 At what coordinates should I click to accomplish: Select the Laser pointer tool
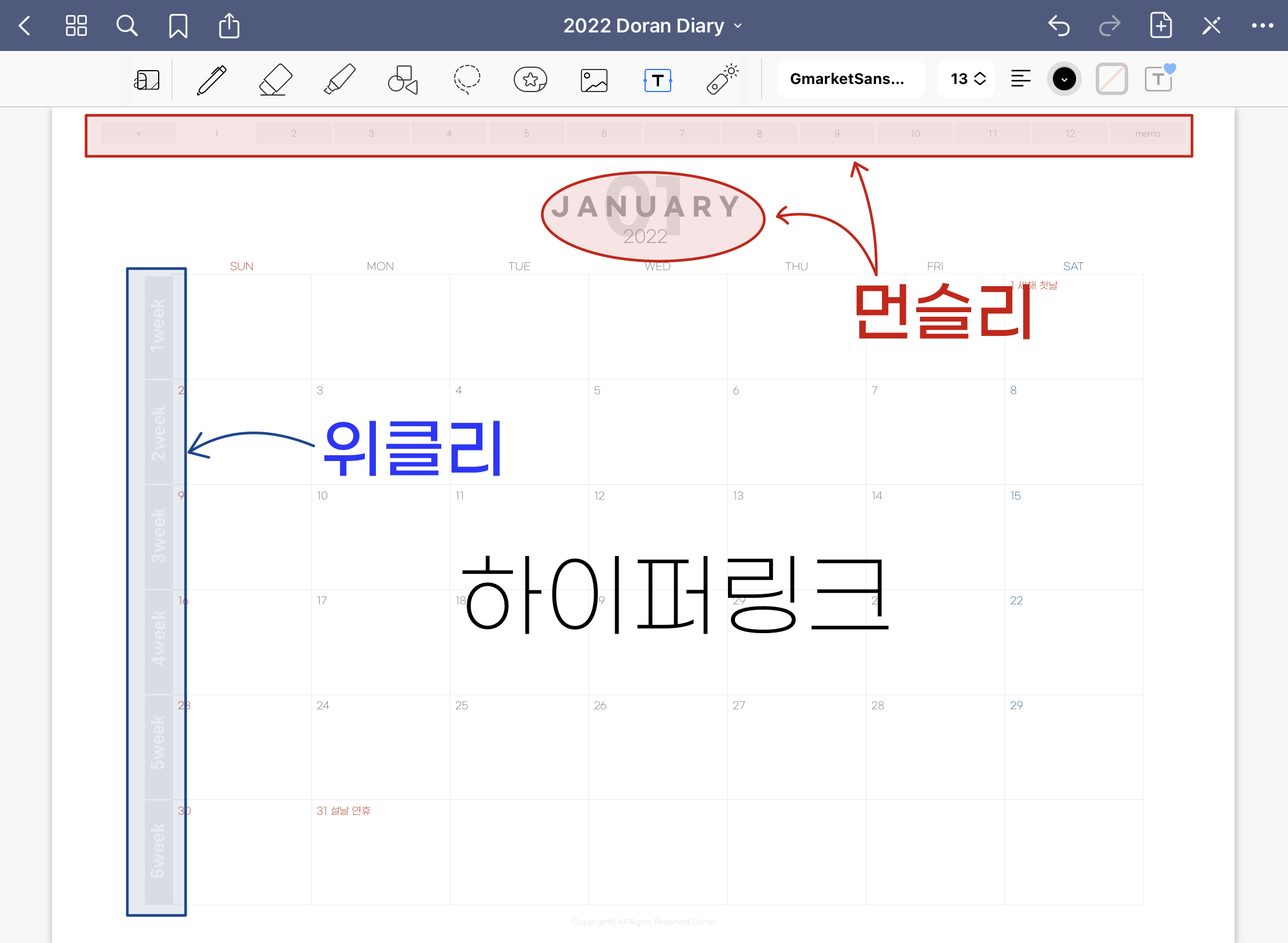722,79
